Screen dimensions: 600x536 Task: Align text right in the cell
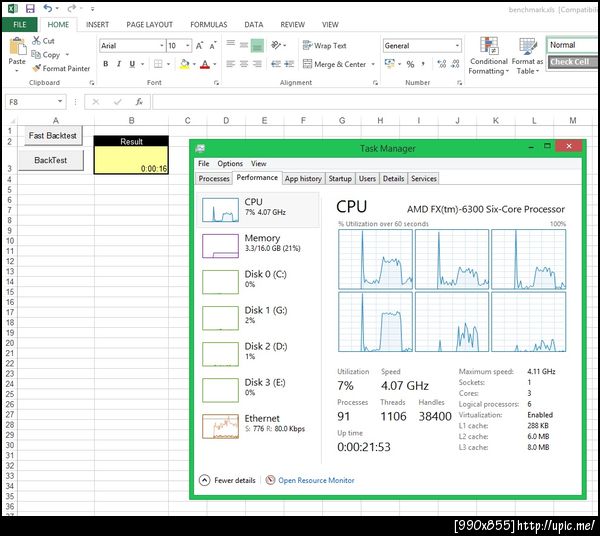tap(257, 64)
